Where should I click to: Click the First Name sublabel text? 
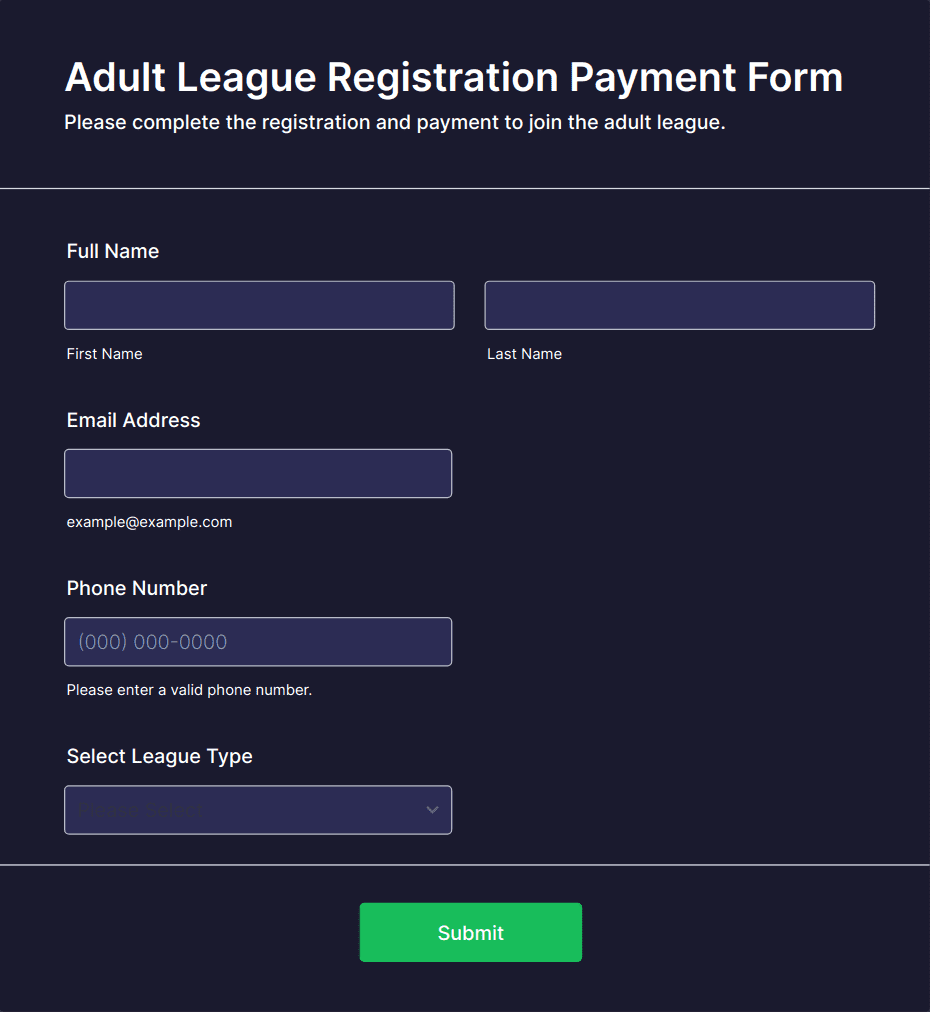tap(105, 354)
